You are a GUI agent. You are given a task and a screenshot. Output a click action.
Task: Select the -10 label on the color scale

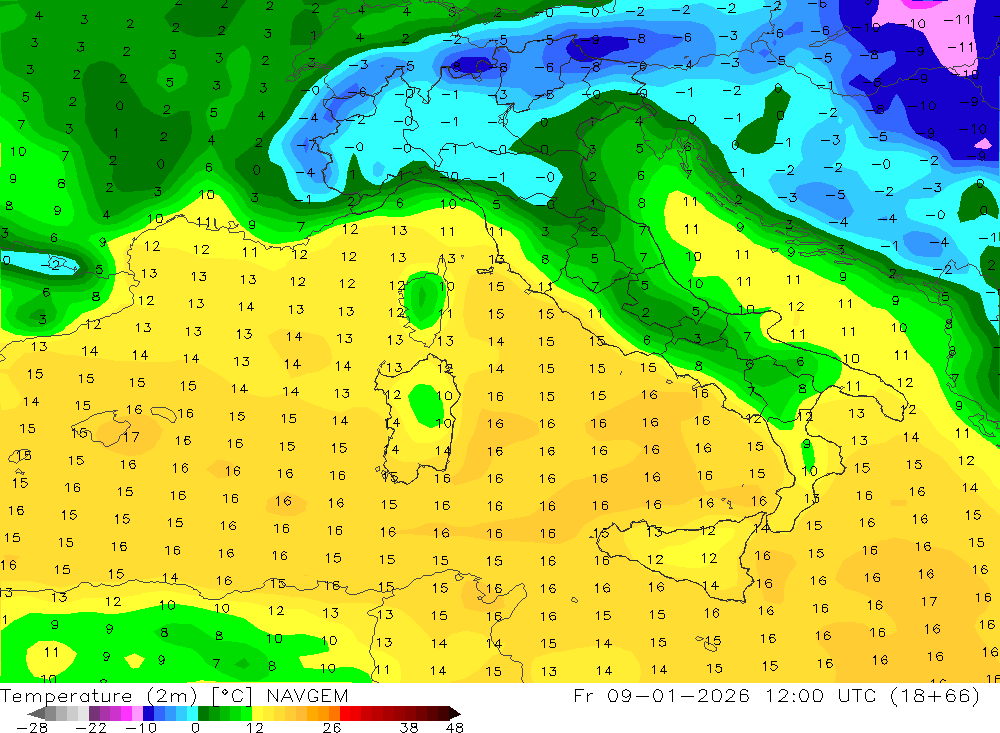141,728
